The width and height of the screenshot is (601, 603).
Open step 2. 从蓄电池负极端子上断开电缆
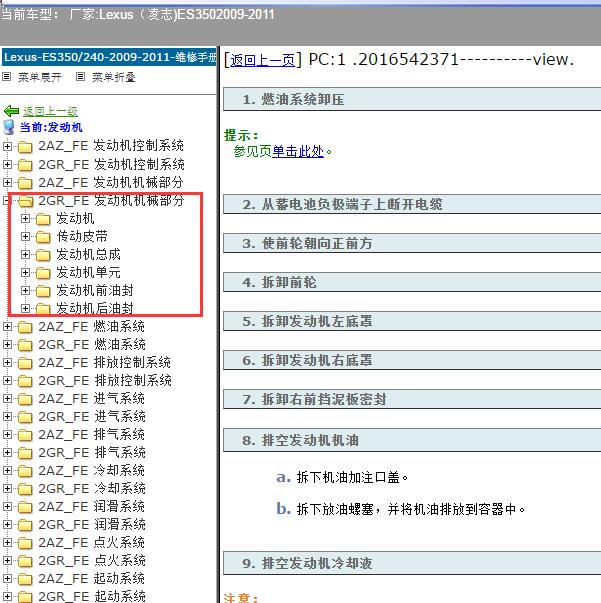(412, 204)
